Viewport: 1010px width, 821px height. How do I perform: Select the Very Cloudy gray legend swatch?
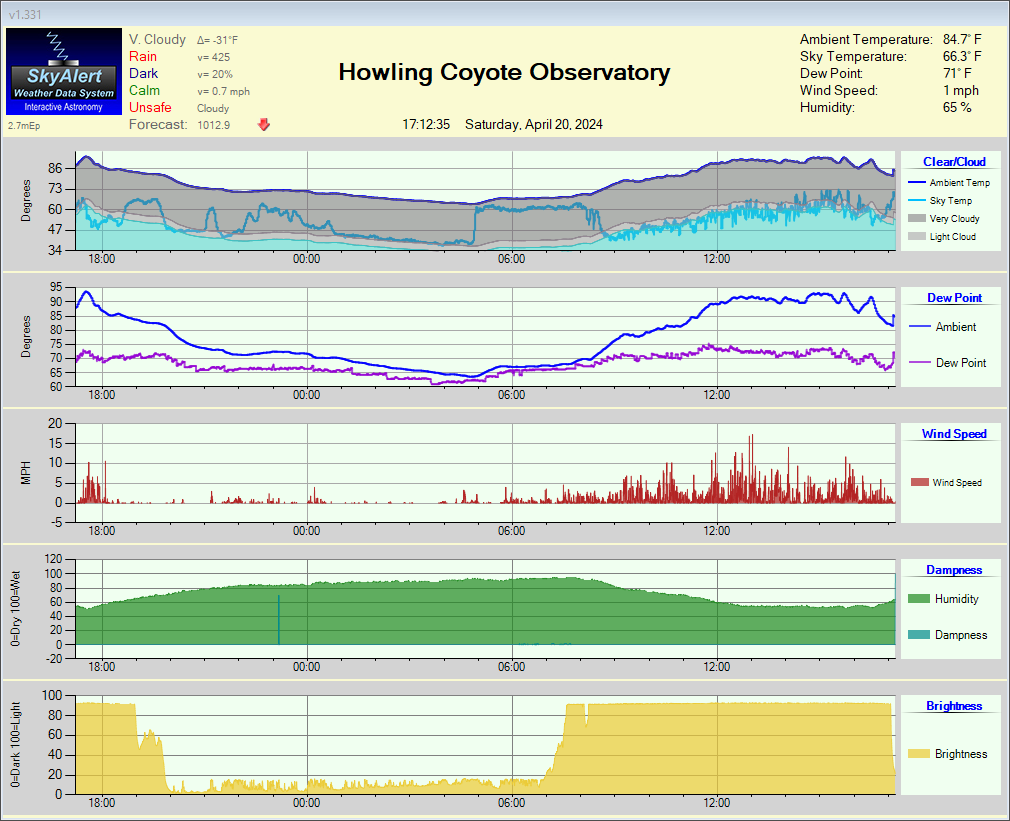tap(915, 219)
